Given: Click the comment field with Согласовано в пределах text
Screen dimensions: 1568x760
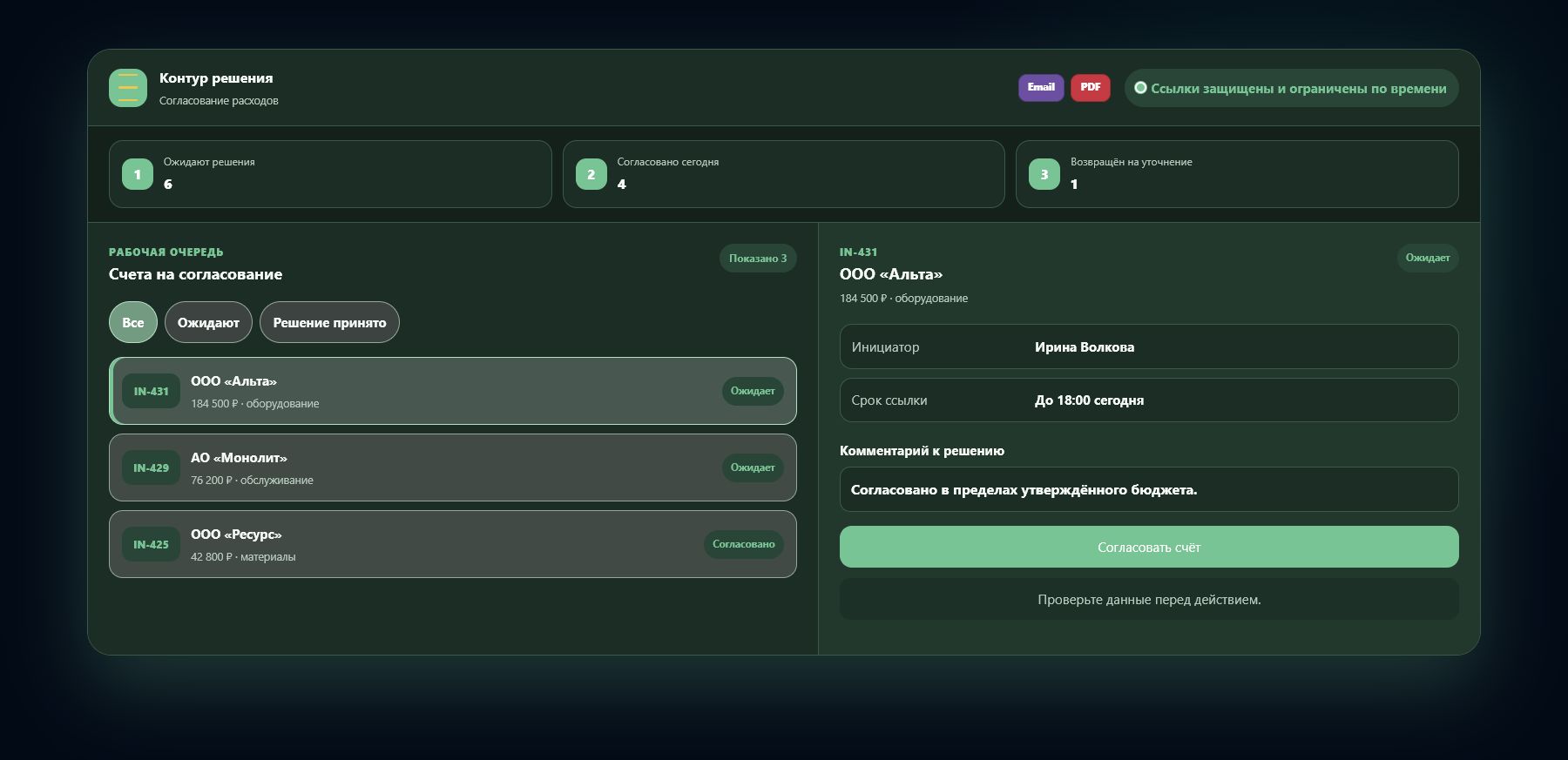Looking at the screenshot, I should pyautogui.click(x=1149, y=489).
